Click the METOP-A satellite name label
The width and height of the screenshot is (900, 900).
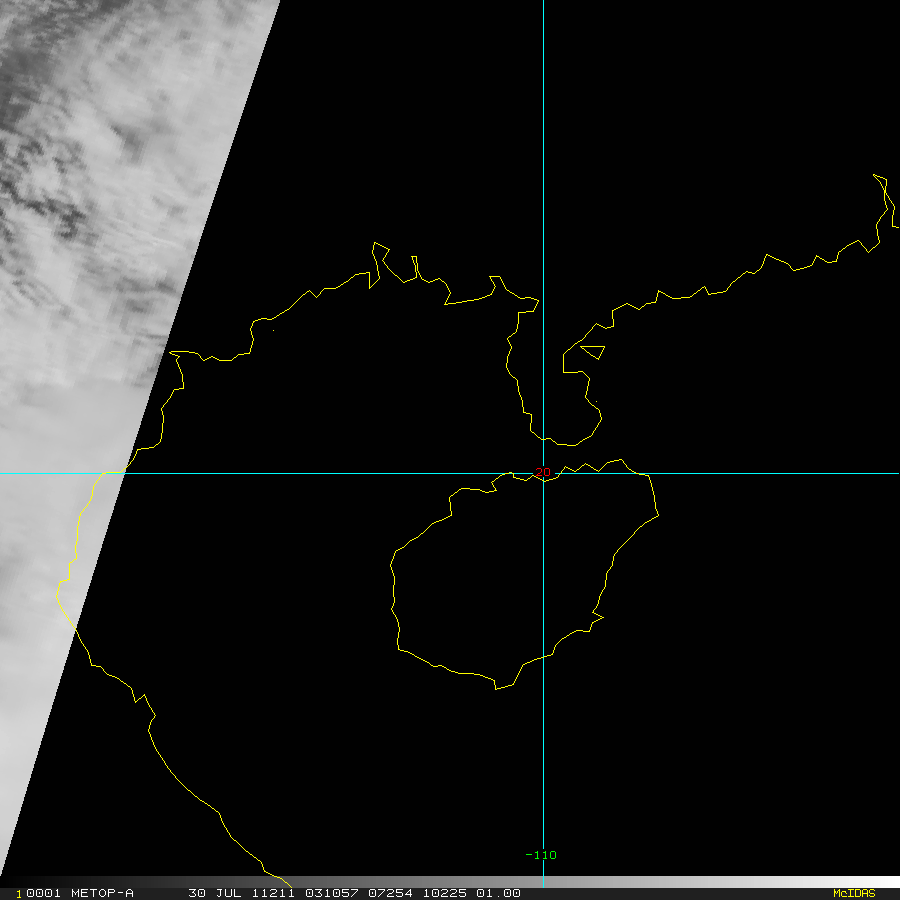[x=102, y=893]
